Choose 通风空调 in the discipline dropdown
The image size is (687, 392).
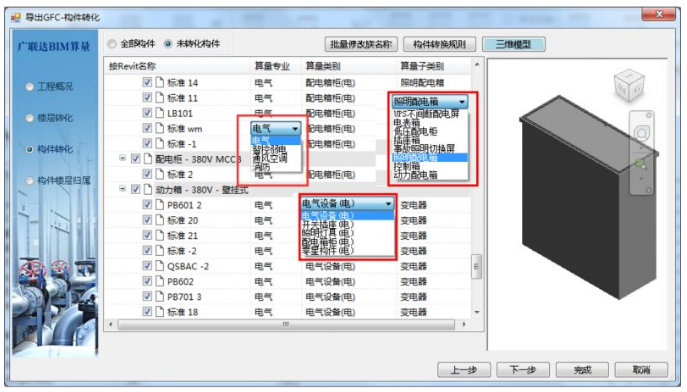[x=269, y=158]
